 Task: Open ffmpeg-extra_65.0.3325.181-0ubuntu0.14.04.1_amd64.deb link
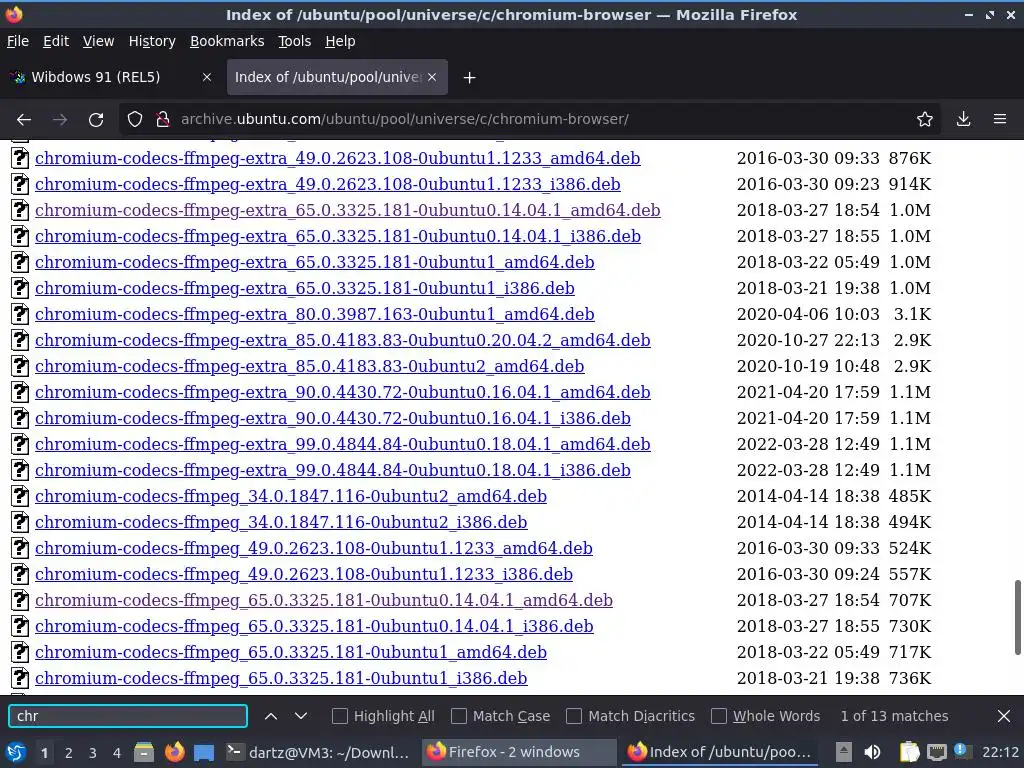point(348,210)
